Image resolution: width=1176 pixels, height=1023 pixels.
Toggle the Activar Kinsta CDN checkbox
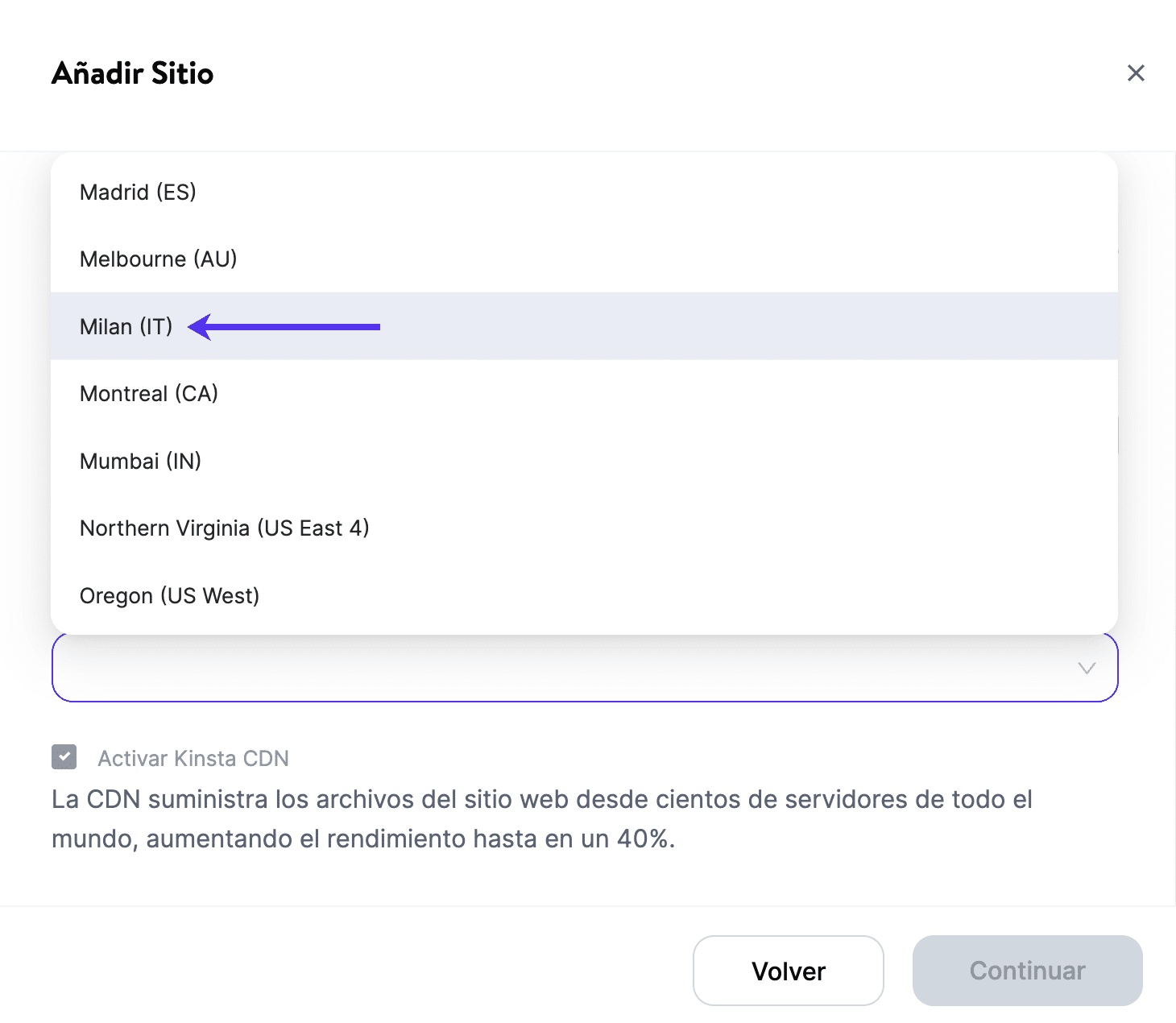click(x=64, y=757)
